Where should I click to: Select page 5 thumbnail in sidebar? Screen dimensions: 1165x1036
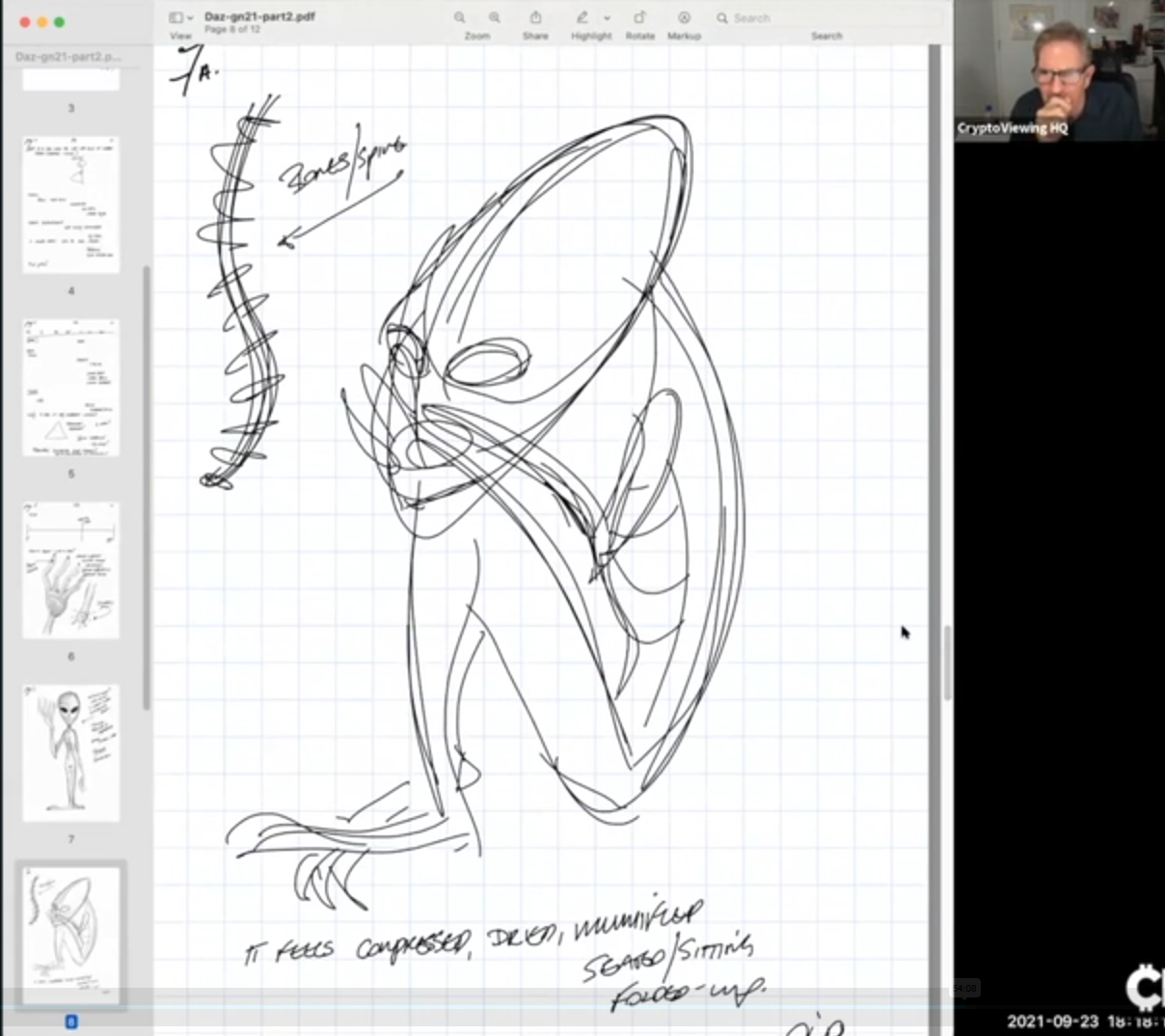[x=71, y=387]
